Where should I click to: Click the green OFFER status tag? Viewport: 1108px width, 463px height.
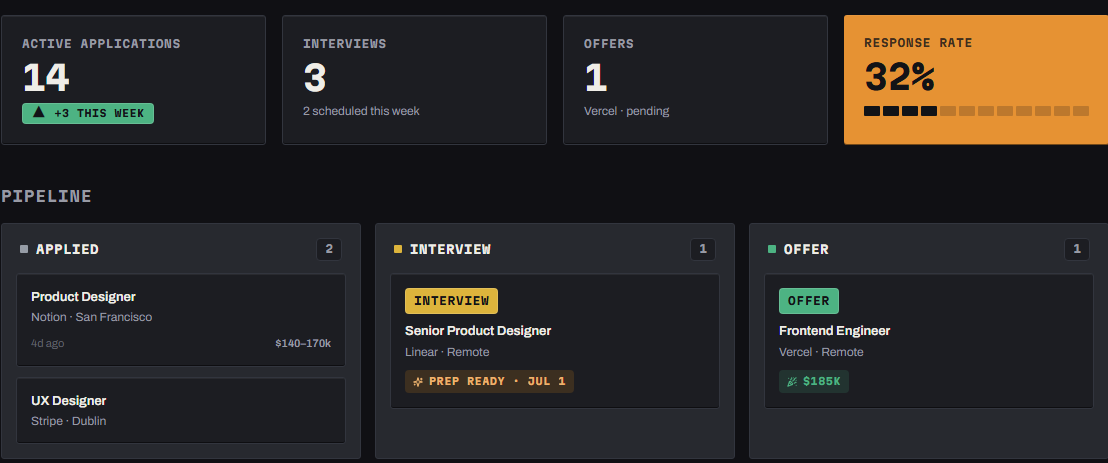point(809,301)
